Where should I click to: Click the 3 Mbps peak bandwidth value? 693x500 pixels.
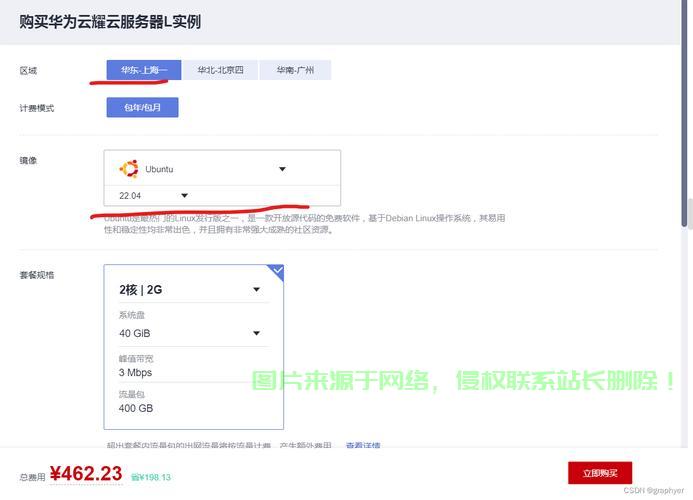(x=135, y=373)
